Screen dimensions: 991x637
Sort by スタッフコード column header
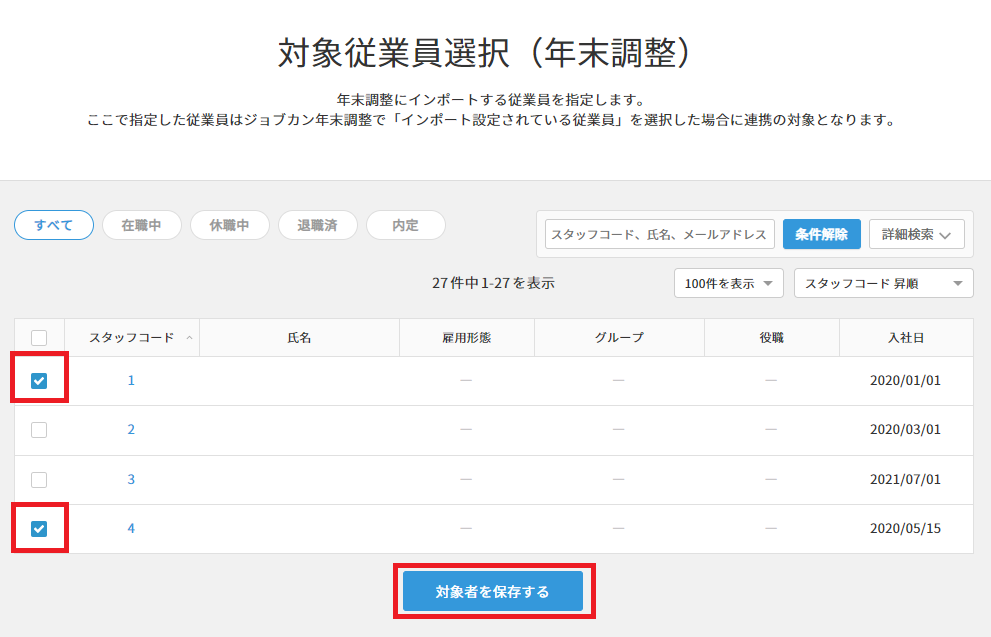point(131,337)
